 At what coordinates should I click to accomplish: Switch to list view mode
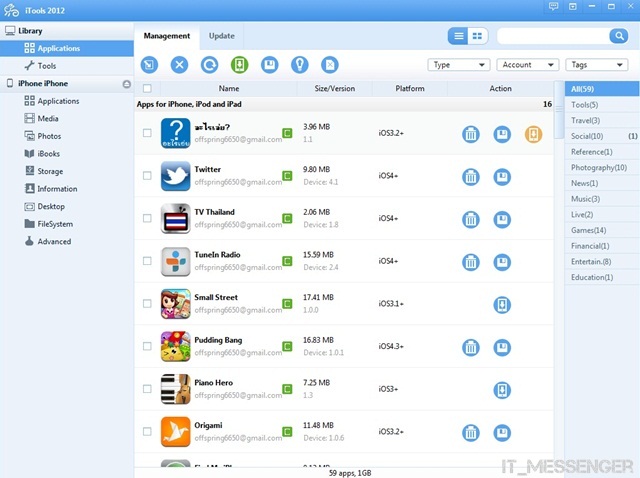pyautogui.click(x=458, y=36)
